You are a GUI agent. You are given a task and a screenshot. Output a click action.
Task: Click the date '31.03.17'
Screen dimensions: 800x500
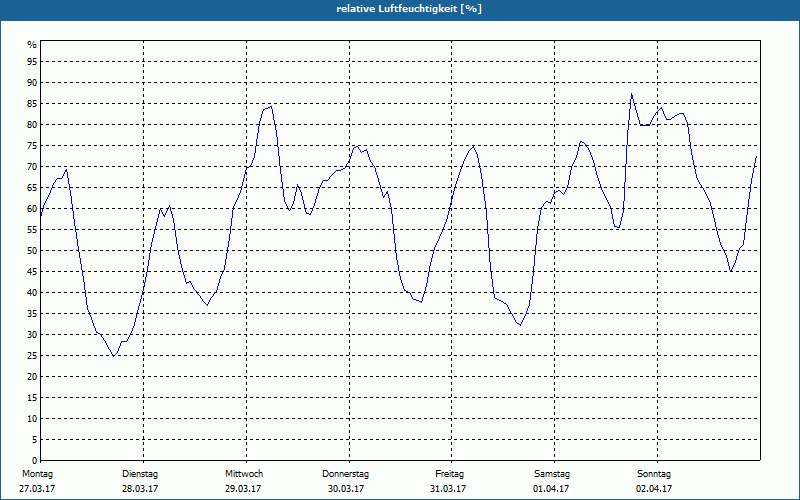448,489
